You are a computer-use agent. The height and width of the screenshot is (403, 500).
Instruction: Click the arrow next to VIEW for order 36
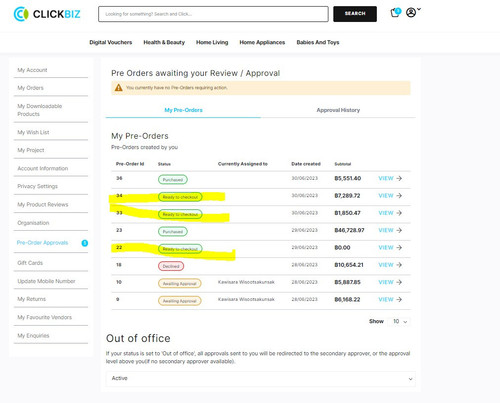(399, 178)
